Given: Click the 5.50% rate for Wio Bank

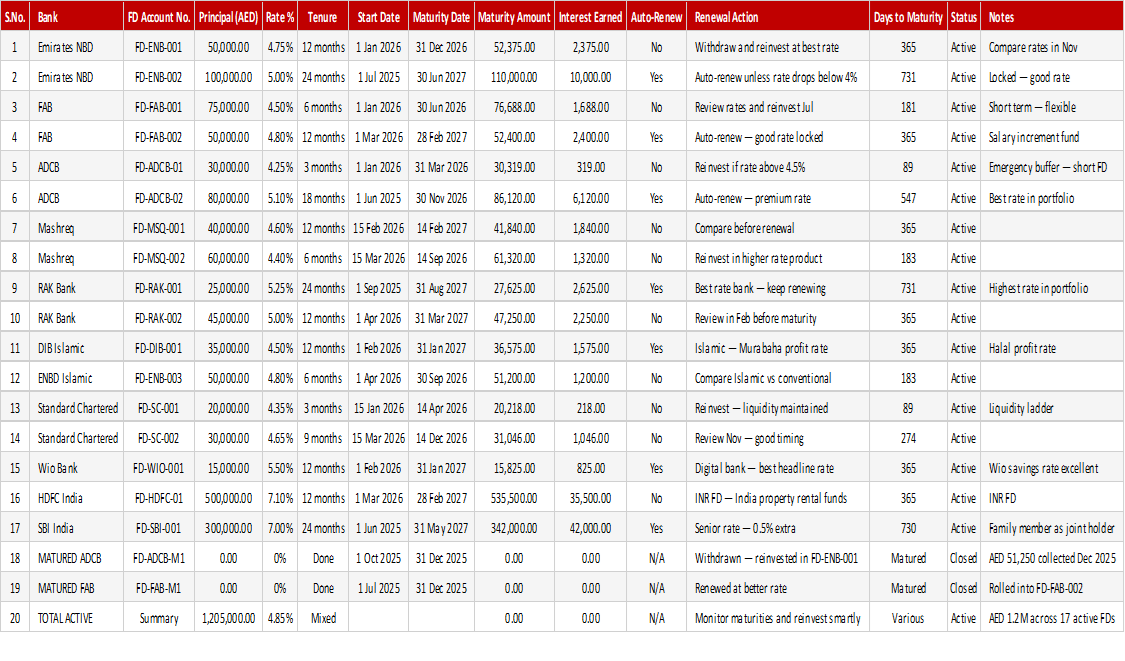Looking at the screenshot, I should [x=280, y=468].
